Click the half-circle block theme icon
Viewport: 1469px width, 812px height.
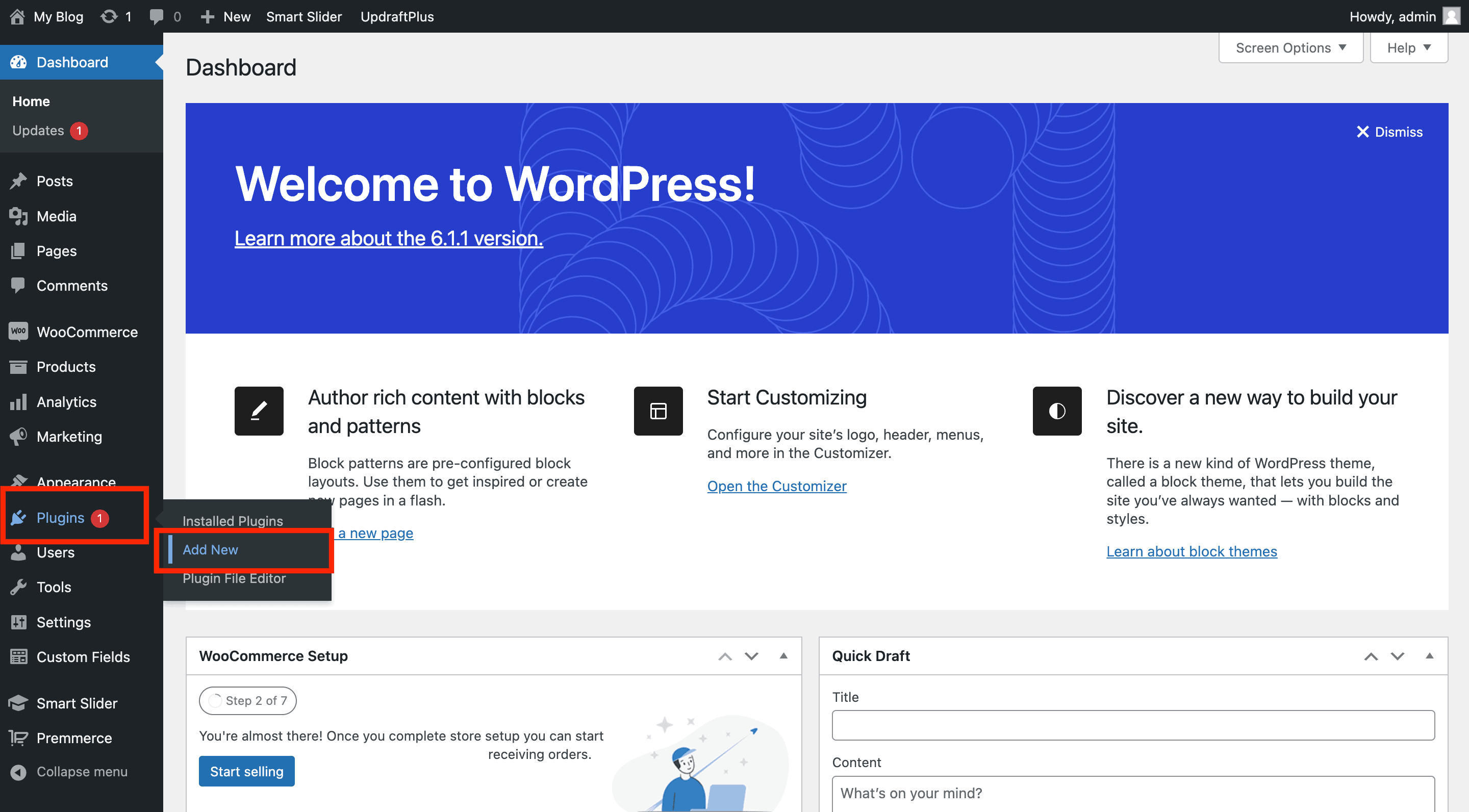(1057, 411)
